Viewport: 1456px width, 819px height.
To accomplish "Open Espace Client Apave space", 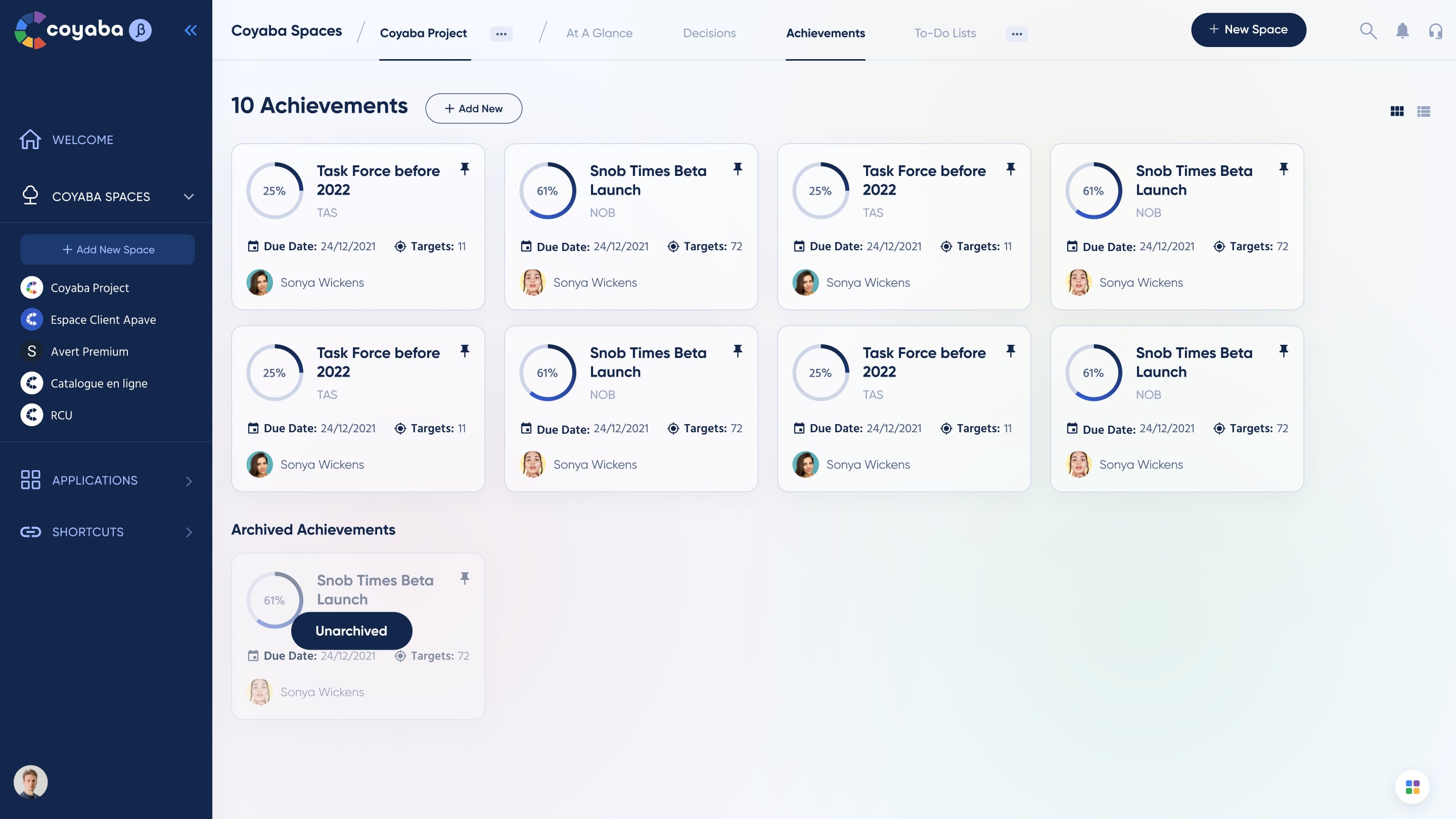I will coord(104,320).
